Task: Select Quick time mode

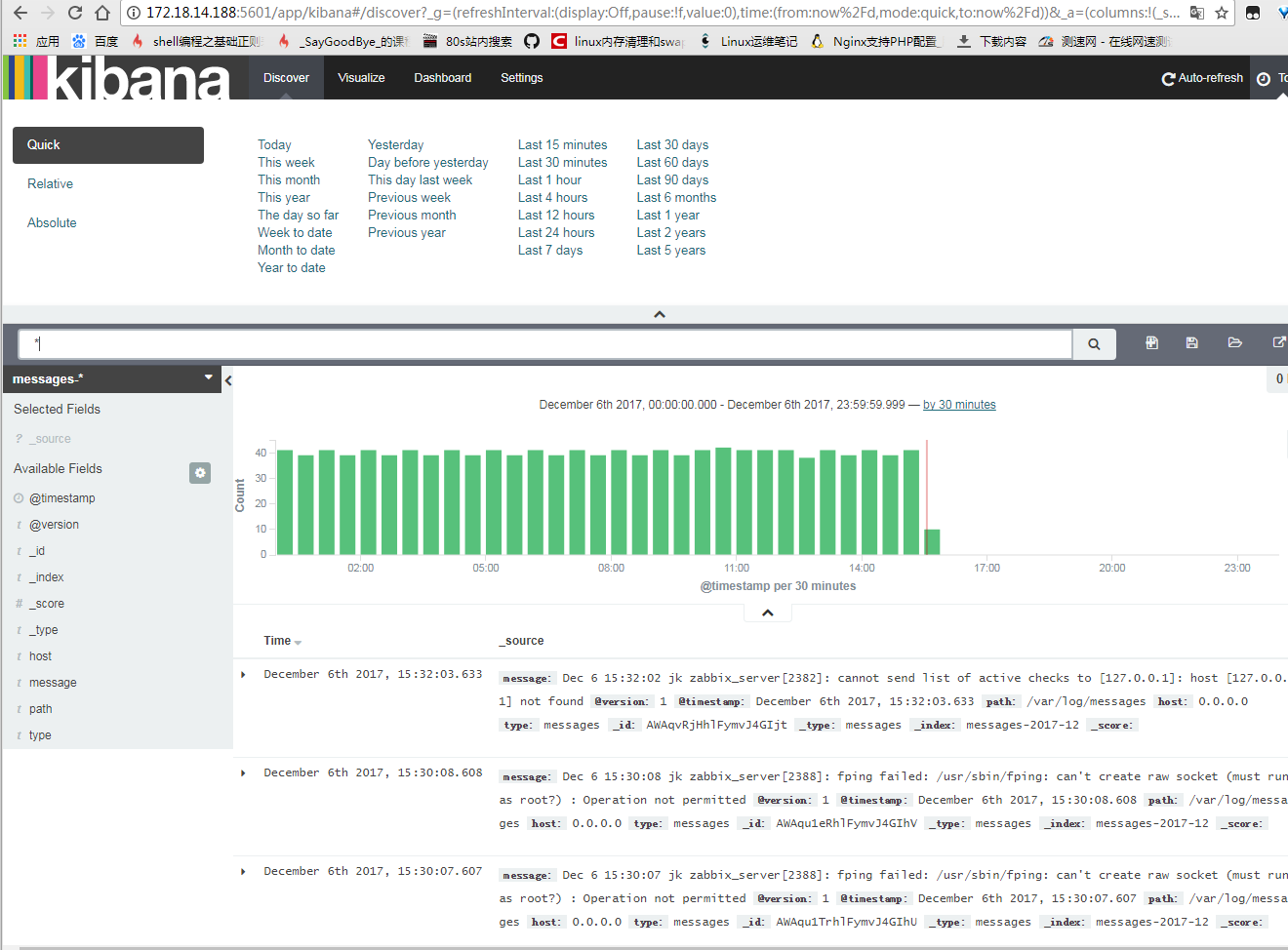Action: [x=108, y=145]
